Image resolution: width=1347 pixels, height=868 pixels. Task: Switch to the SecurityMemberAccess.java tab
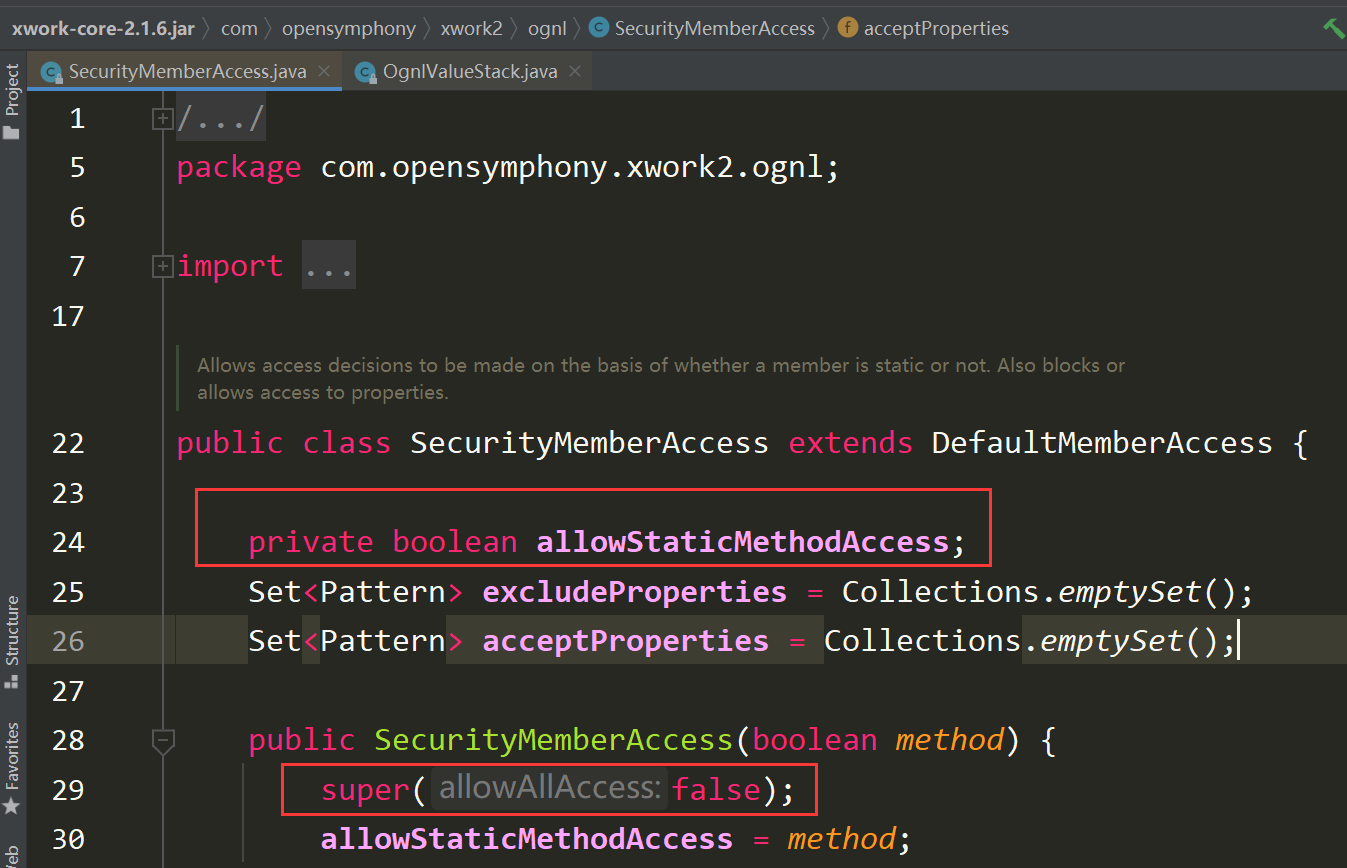(x=185, y=72)
